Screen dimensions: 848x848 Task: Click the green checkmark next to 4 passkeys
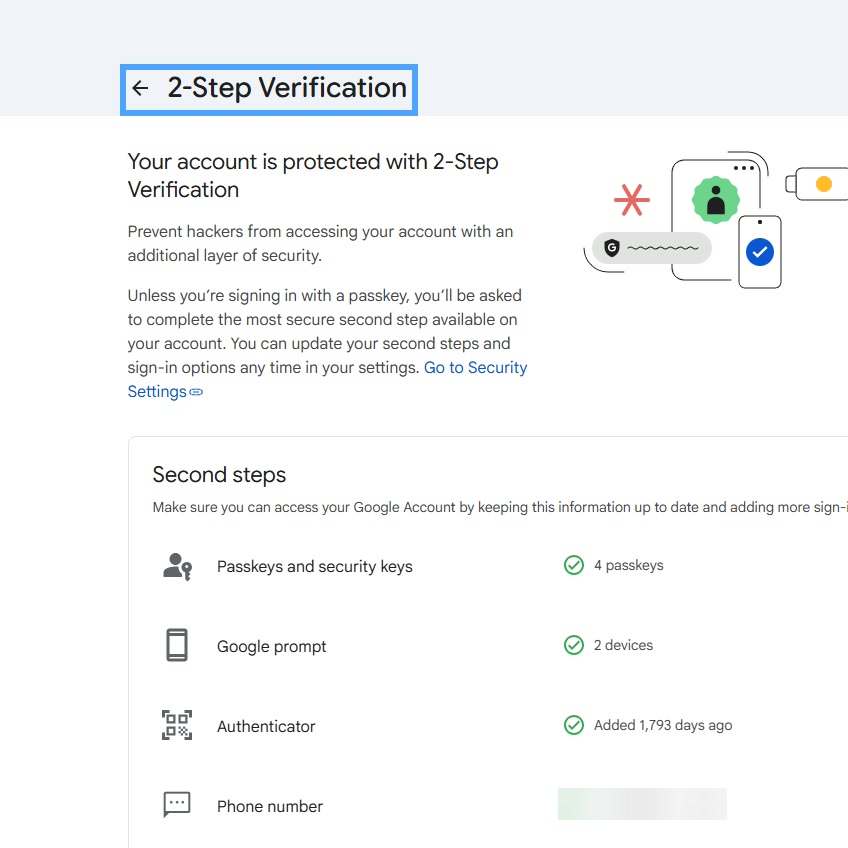tap(574, 565)
